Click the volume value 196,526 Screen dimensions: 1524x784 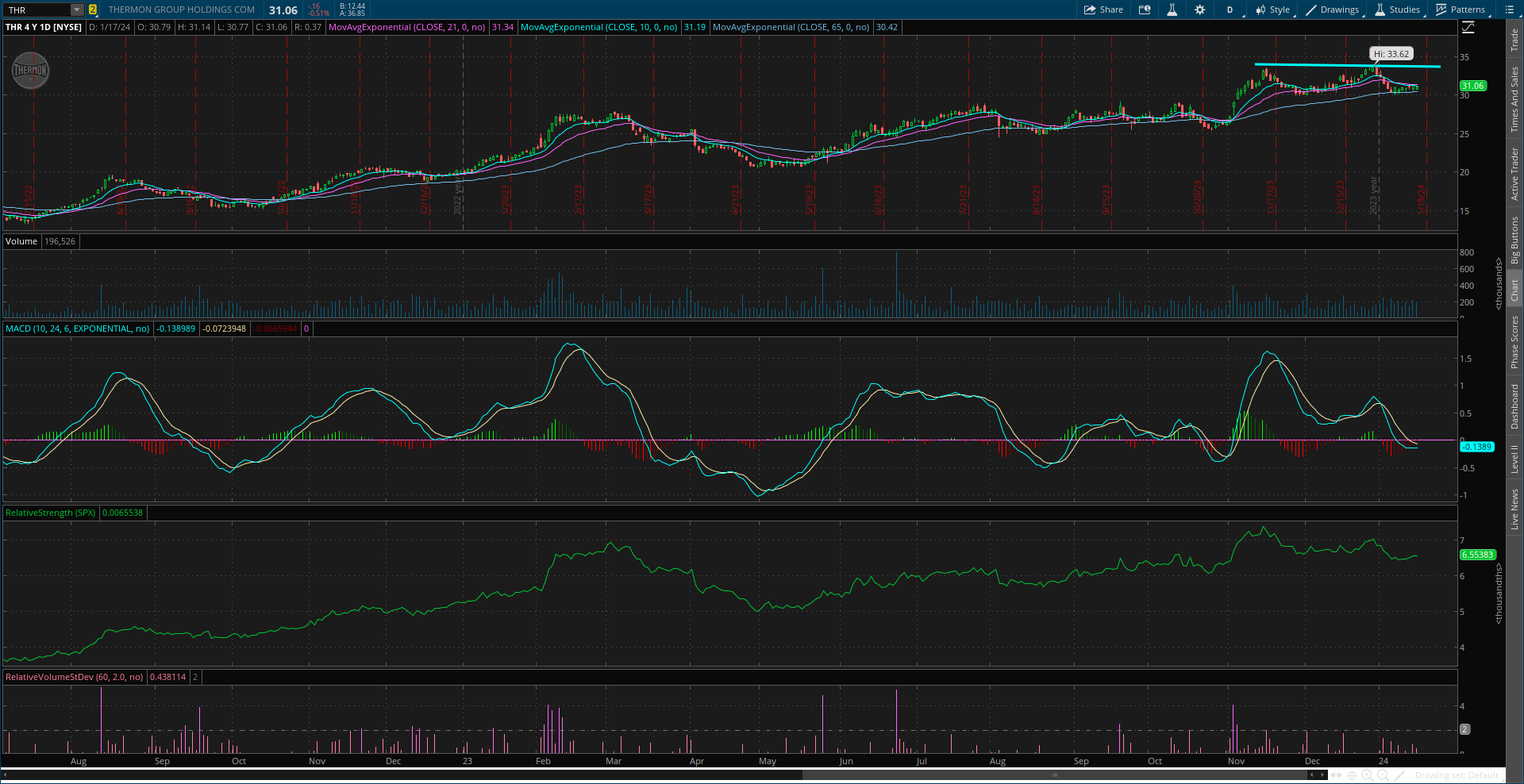tap(60, 241)
